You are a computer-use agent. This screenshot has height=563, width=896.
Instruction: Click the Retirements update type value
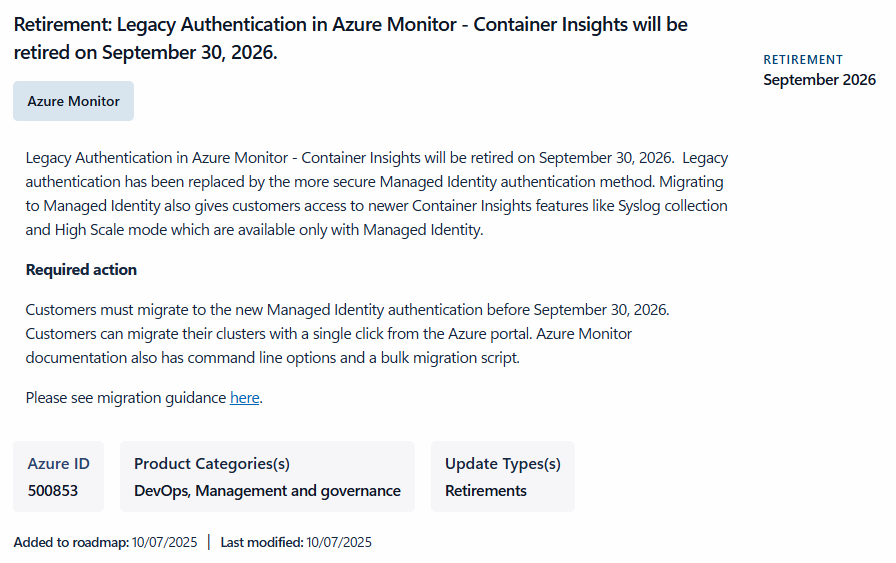point(486,491)
